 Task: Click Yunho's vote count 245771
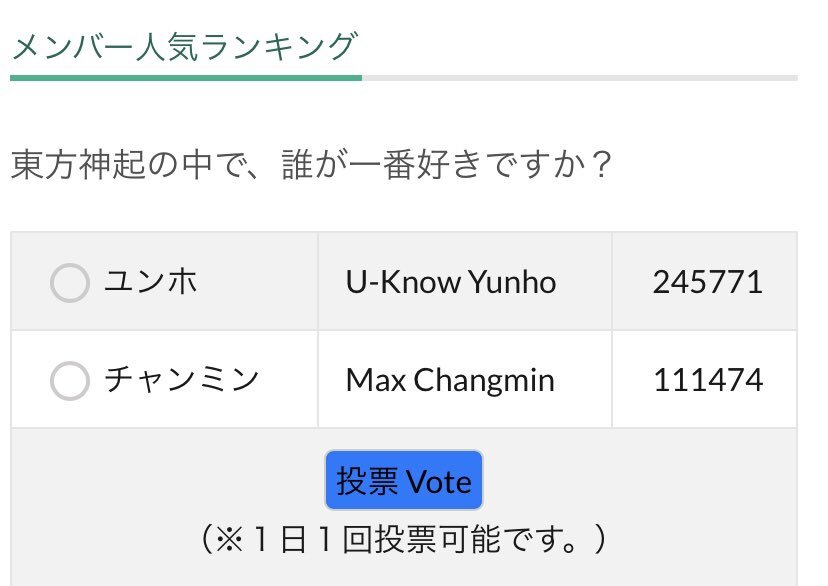[x=708, y=282]
